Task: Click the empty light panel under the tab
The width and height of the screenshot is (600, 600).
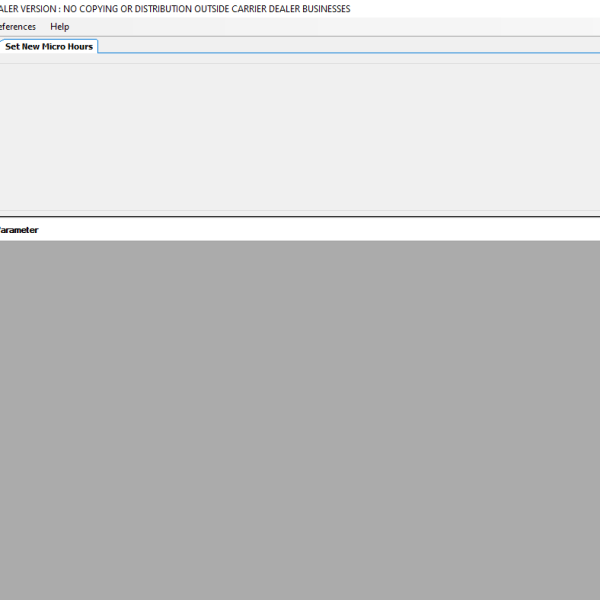Action: 300,135
